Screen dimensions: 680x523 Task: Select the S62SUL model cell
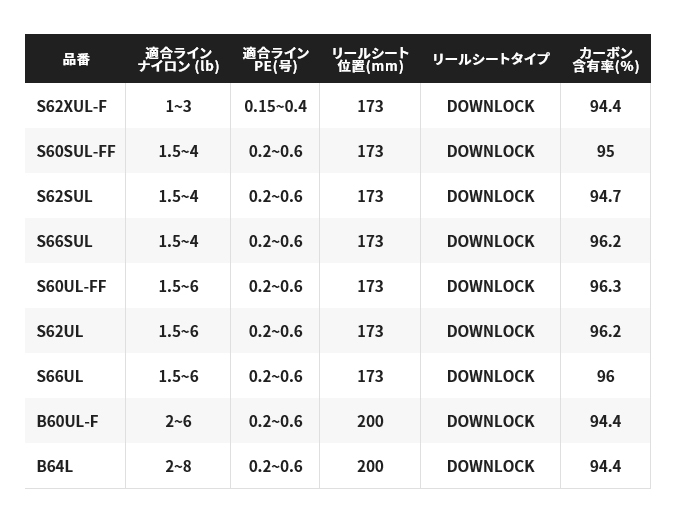(x=64, y=196)
